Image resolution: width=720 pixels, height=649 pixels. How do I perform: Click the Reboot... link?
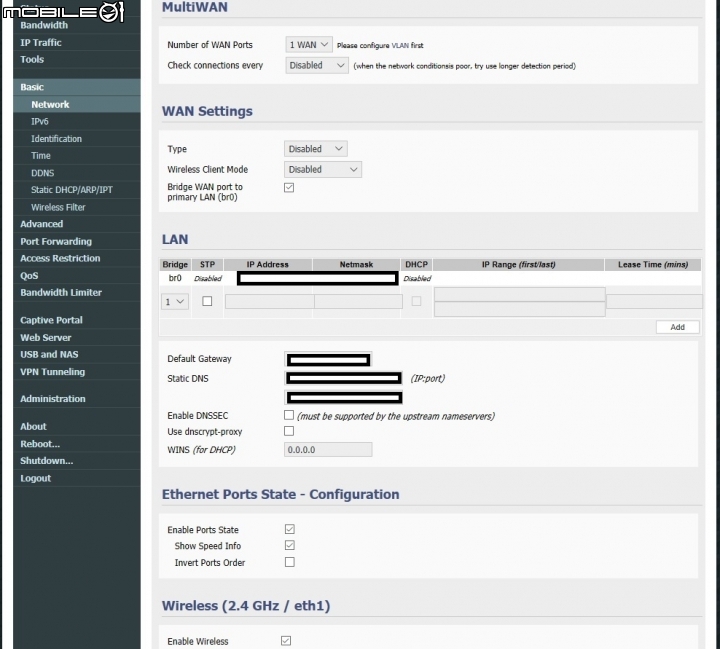(40, 444)
